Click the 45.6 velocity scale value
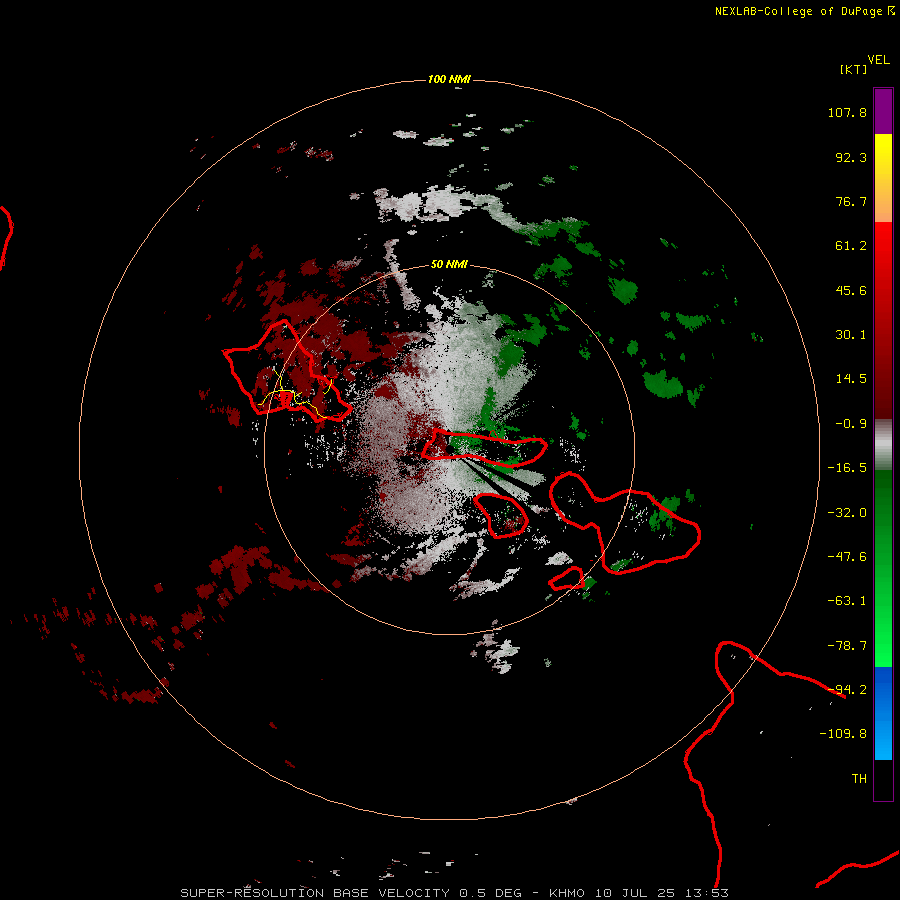The width and height of the screenshot is (900, 900). tap(851, 290)
